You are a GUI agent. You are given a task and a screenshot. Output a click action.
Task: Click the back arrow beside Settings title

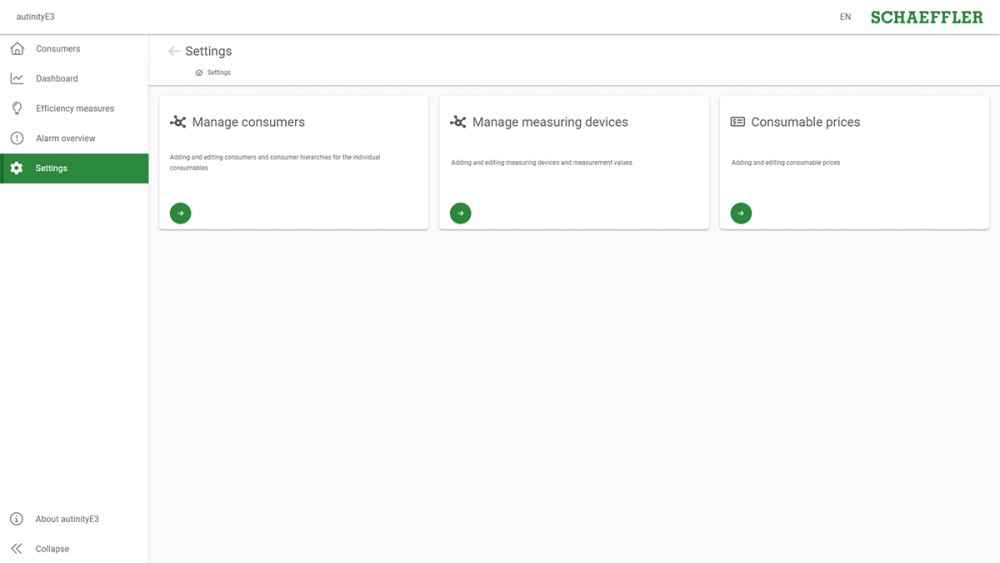(174, 51)
